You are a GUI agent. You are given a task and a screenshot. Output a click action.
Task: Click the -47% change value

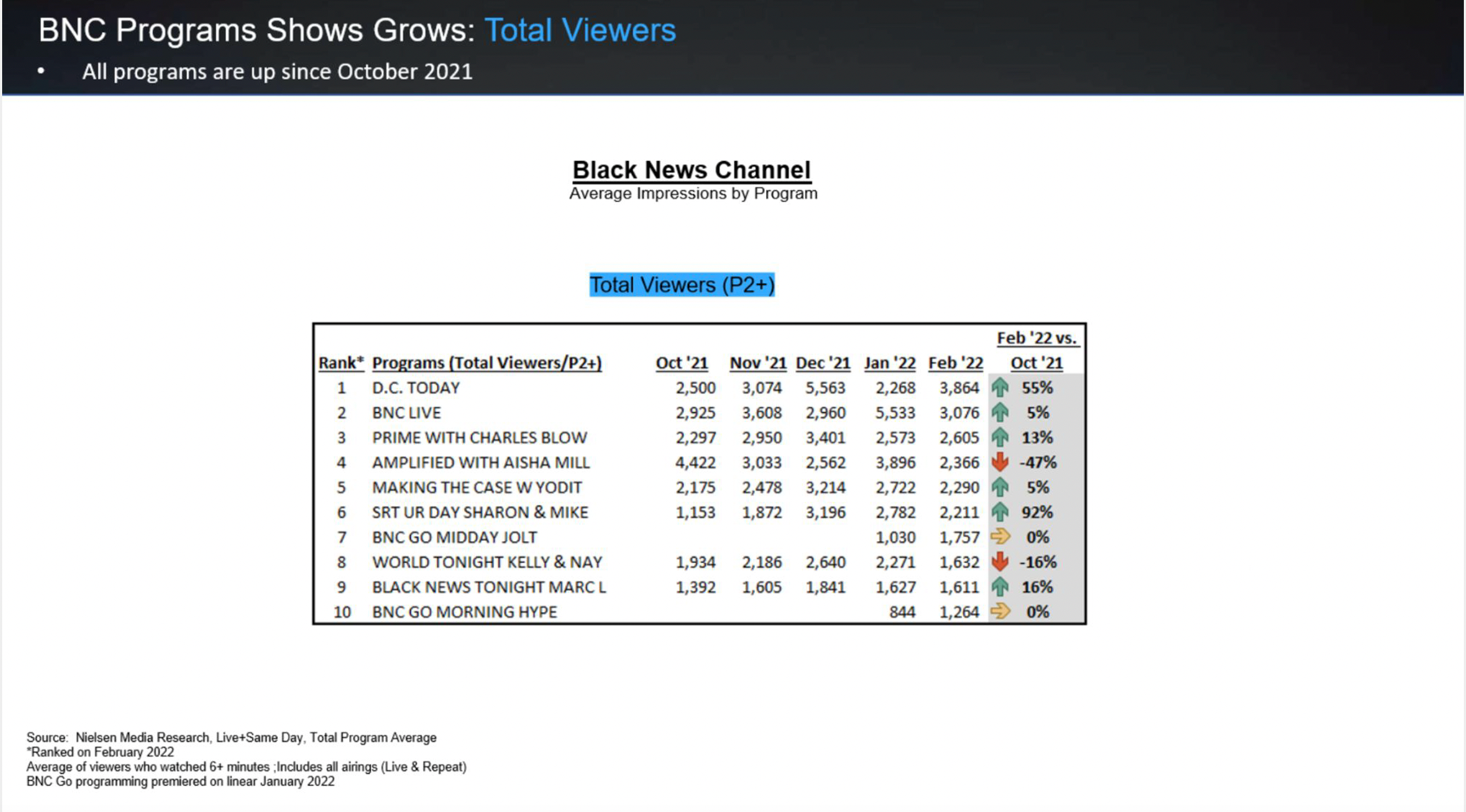tap(1038, 462)
